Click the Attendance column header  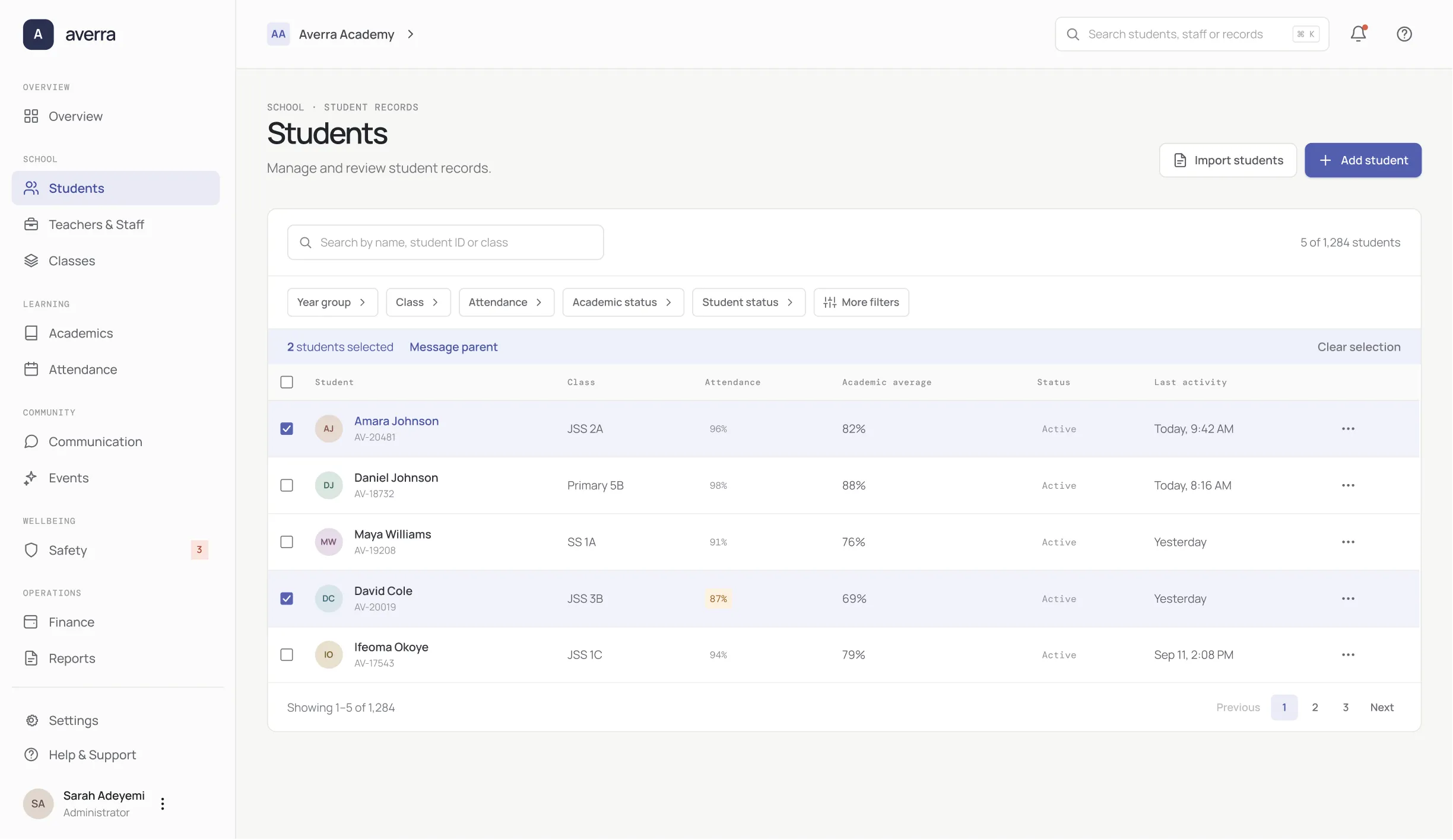[x=732, y=382]
